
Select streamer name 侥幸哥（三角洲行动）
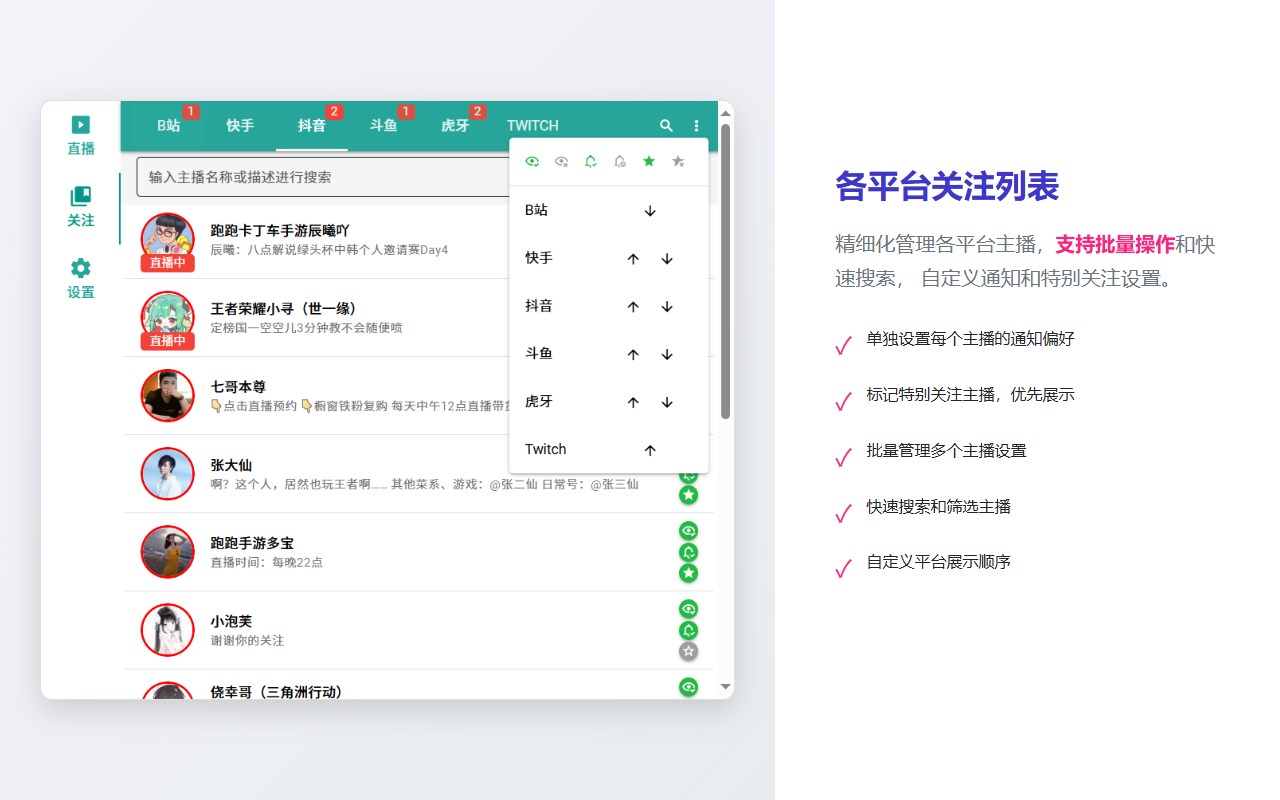277,691
